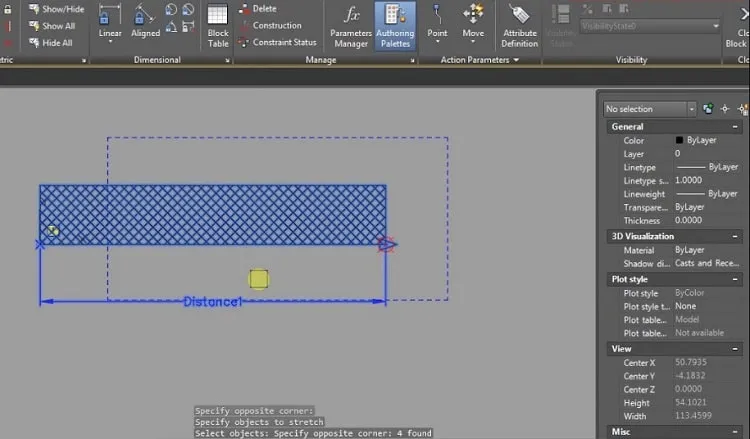The height and width of the screenshot is (439, 750).
Task: Click the Point parameter tool
Action: click(x=437, y=23)
